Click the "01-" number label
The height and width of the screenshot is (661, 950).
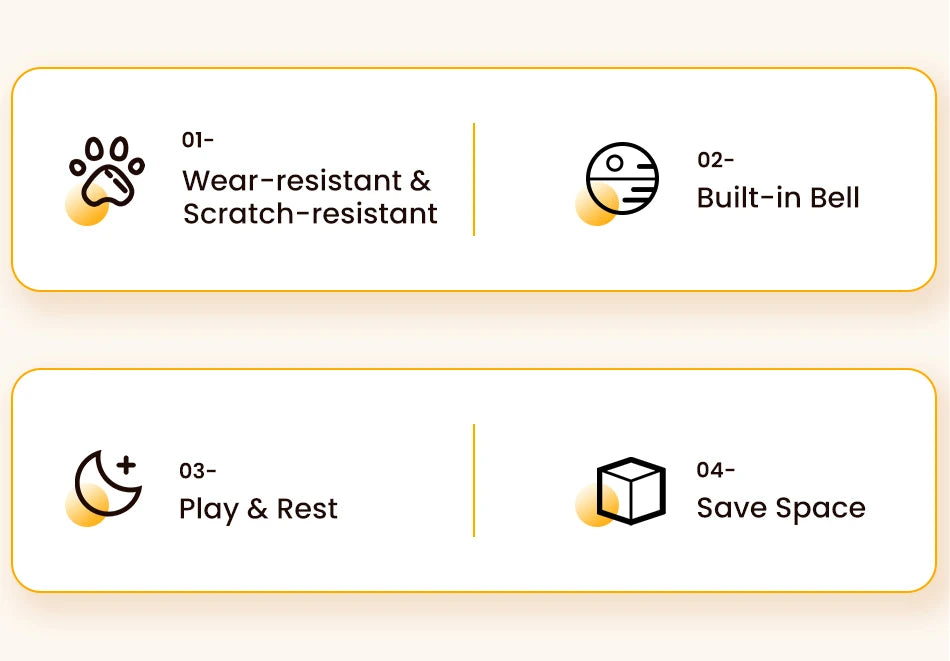tap(198, 140)
